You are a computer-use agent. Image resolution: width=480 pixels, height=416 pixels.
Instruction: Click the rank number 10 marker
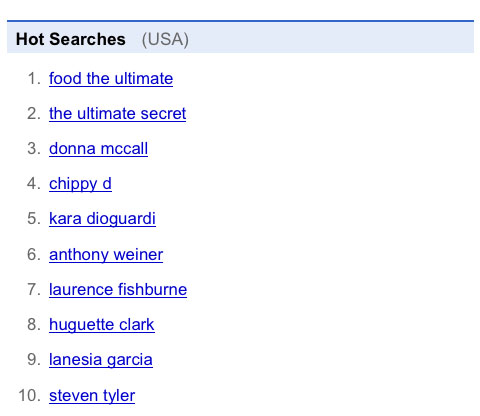(x=30, y=396)
